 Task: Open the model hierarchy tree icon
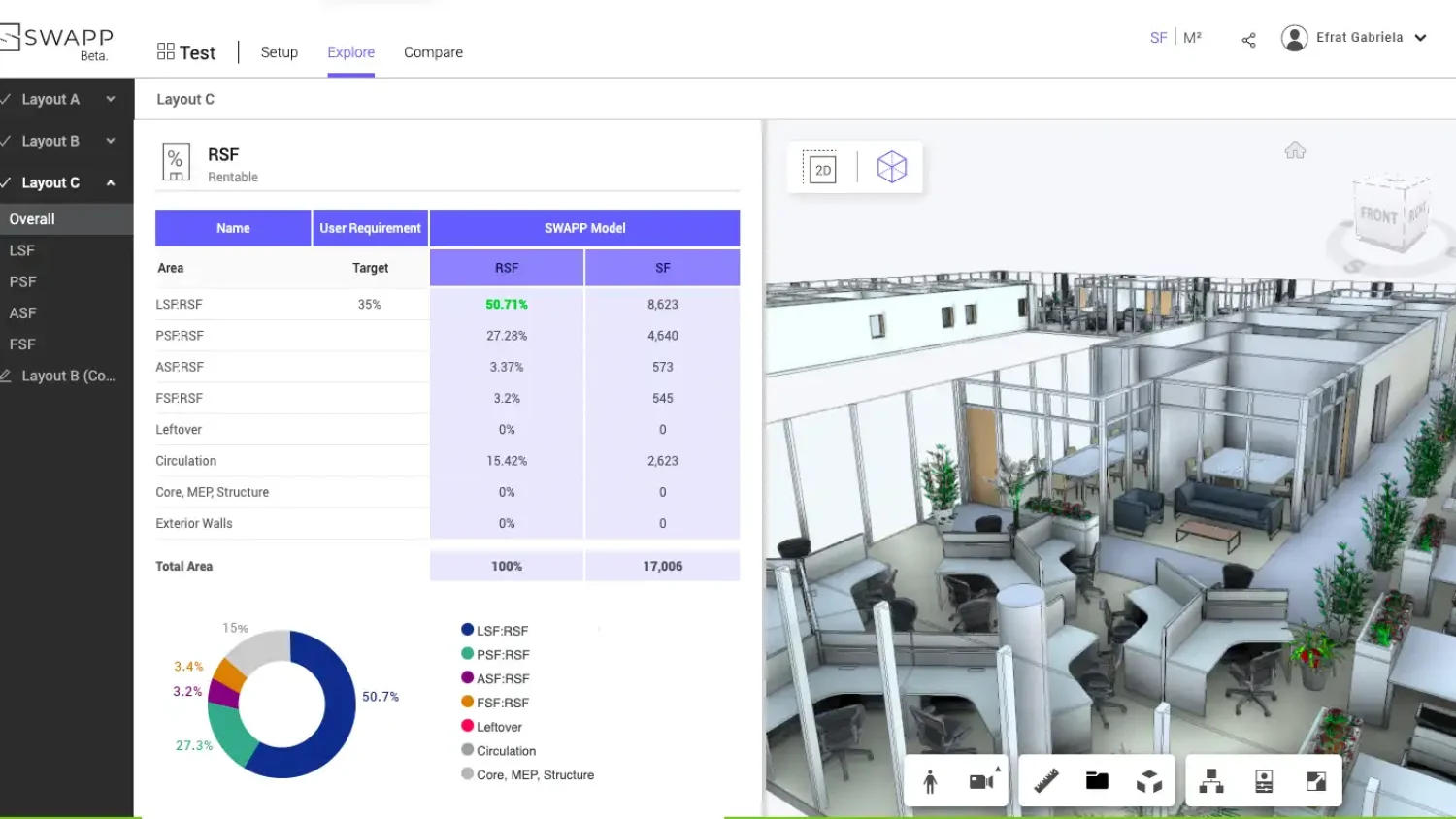click(1211, 781)
